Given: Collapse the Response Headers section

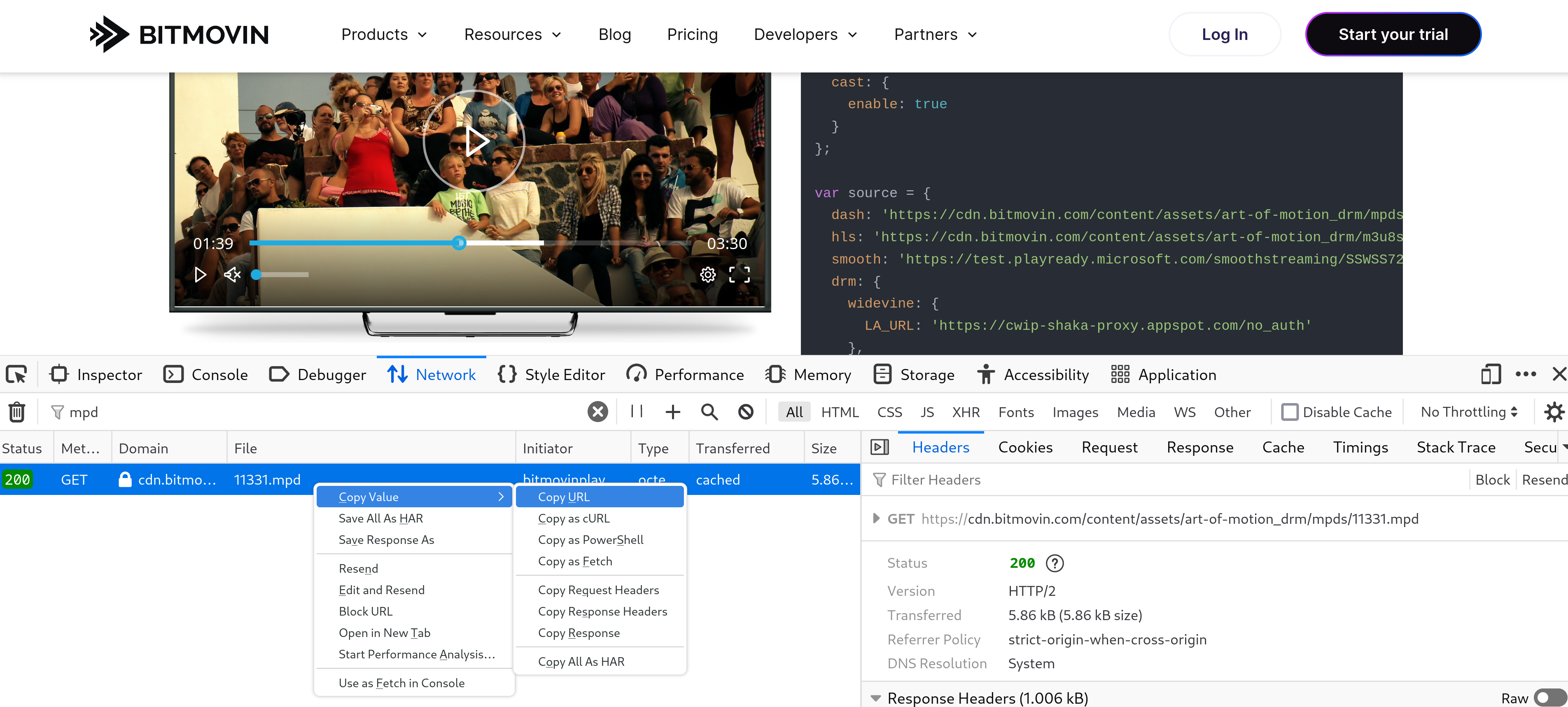Looking at the screenshot, I should coord(876,698).
